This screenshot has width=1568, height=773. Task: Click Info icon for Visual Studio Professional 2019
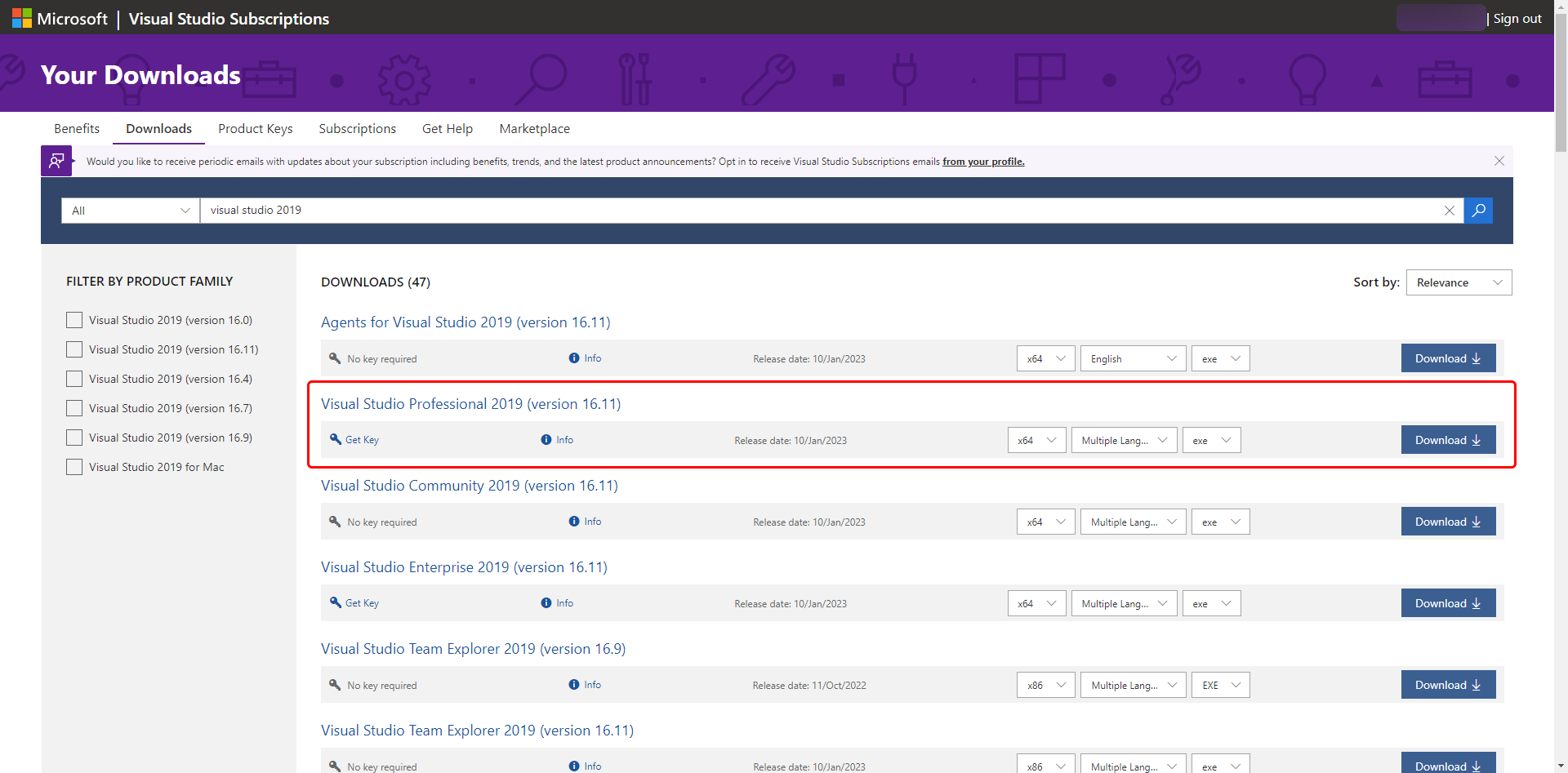[546, 440]
